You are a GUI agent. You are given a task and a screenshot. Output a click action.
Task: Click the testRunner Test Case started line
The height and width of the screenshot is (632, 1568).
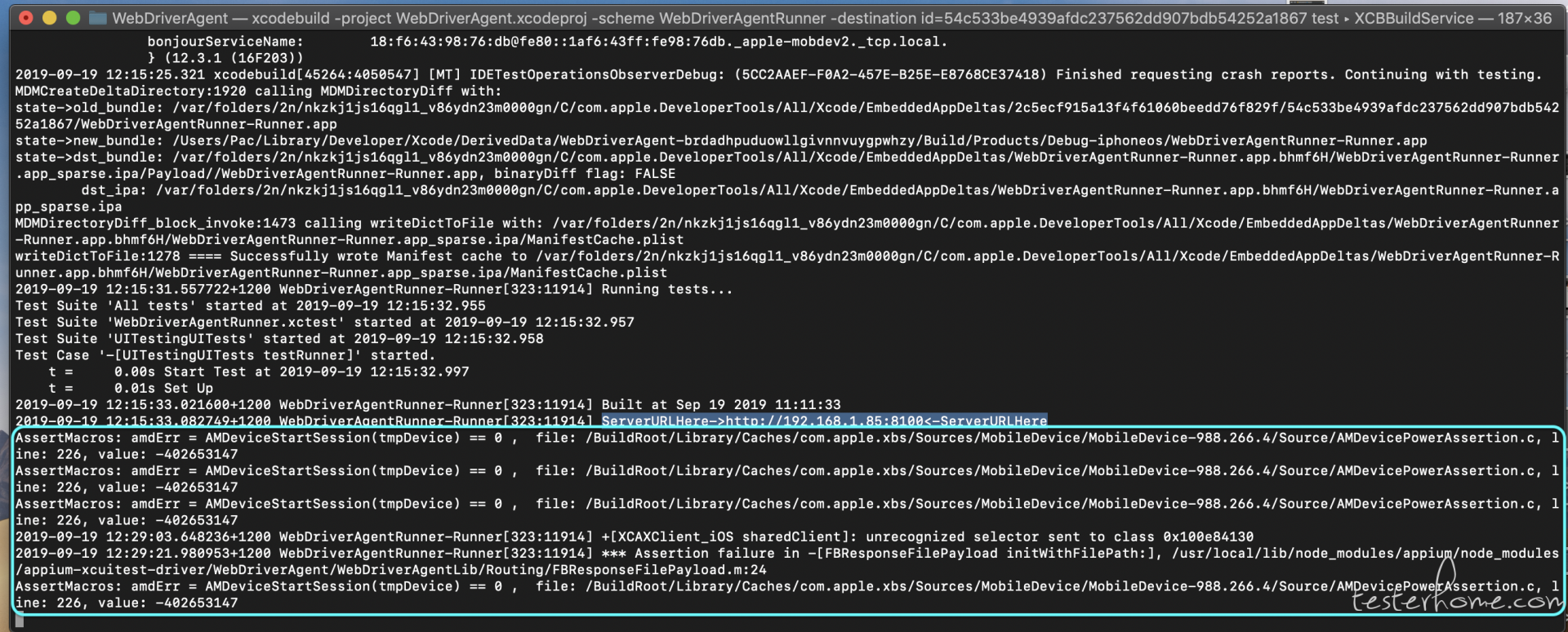(225, 355)
